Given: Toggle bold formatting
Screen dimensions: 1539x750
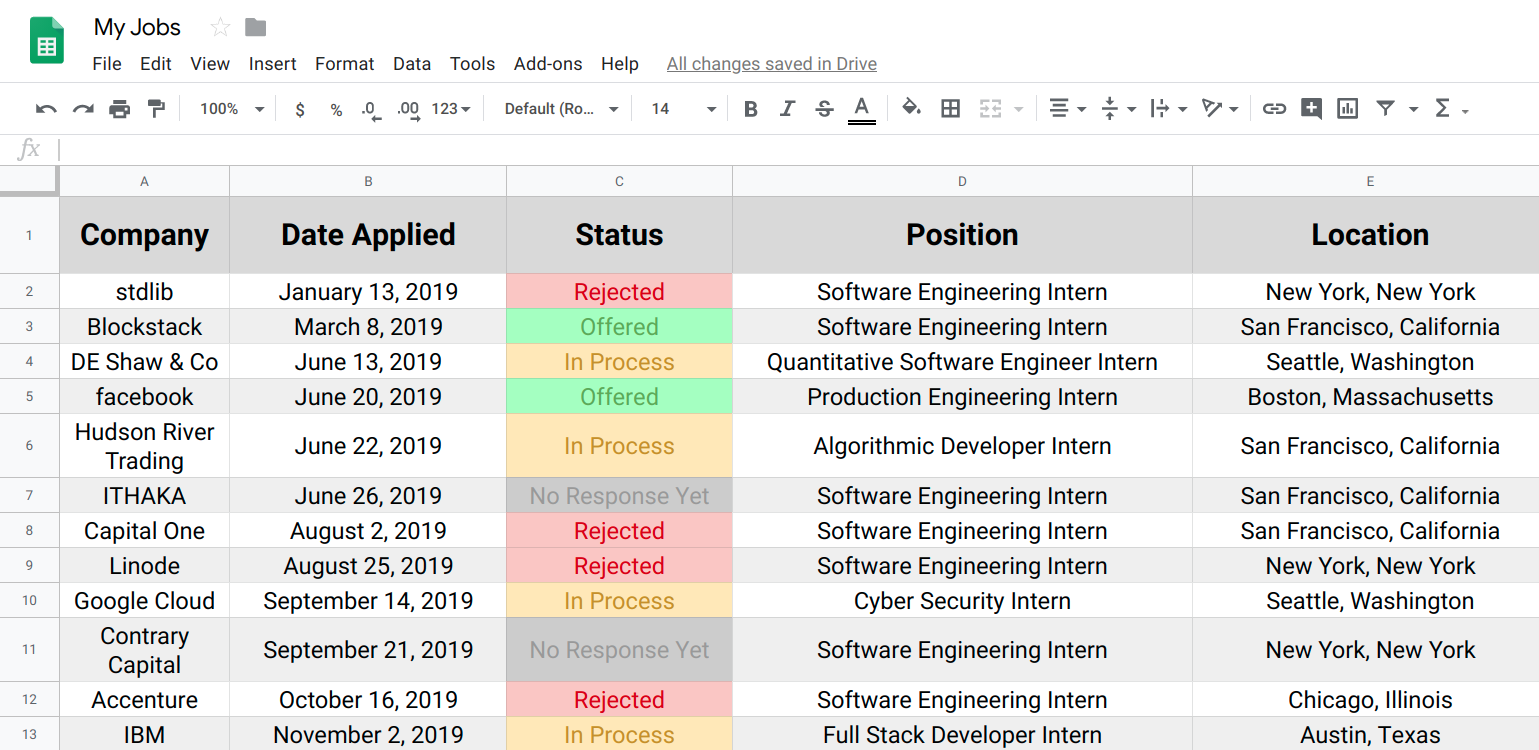Looking at the screenshot, I should coord(751,109).
